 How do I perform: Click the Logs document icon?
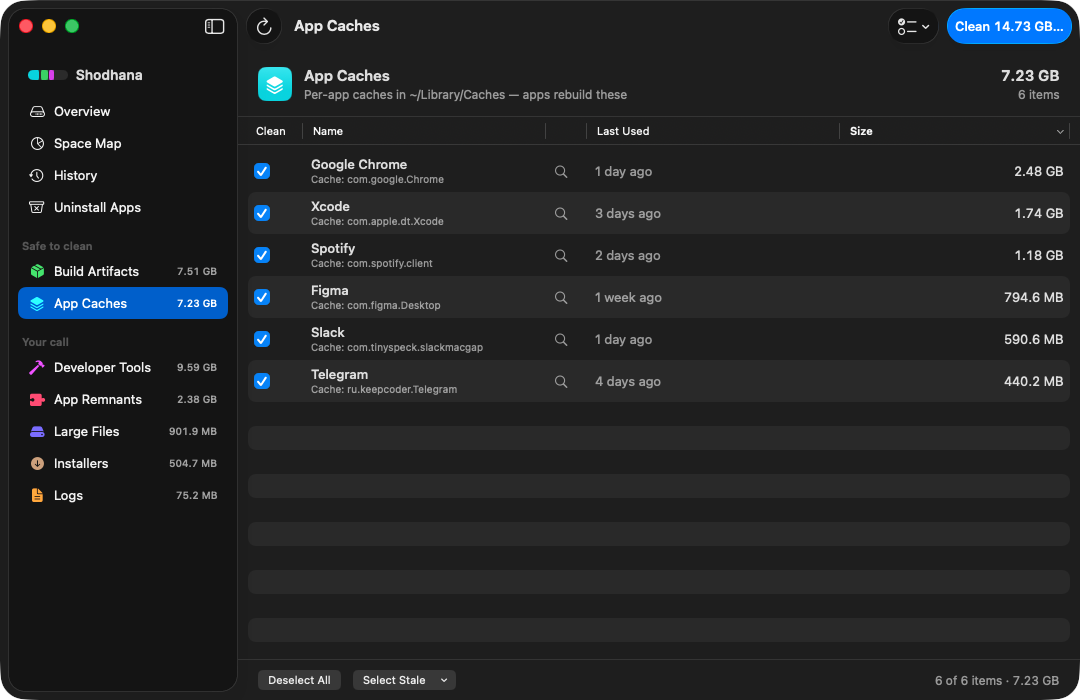tap(37, 495)
